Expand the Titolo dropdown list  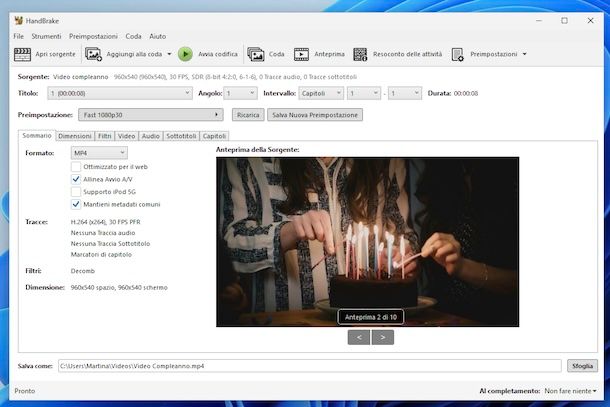tap(118, 93)
